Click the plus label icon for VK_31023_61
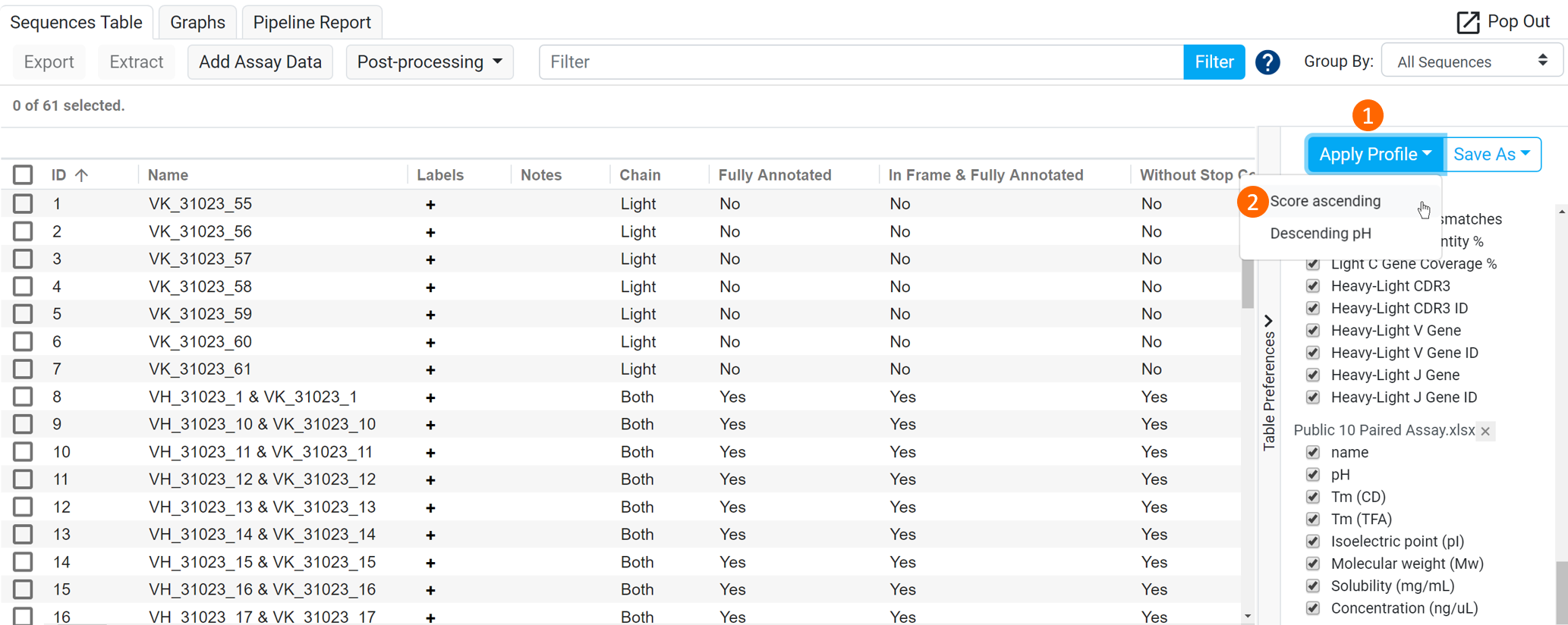 tap(430, 369)
